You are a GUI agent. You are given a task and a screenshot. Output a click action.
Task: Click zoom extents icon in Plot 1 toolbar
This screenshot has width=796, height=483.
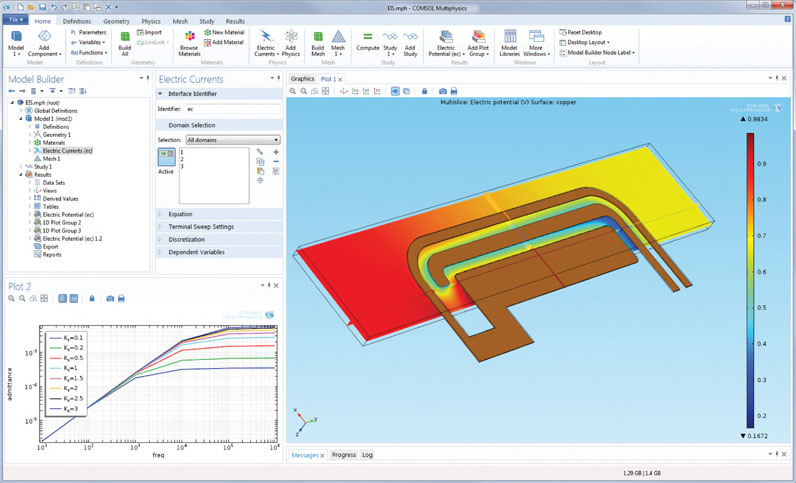coord(325,91)
